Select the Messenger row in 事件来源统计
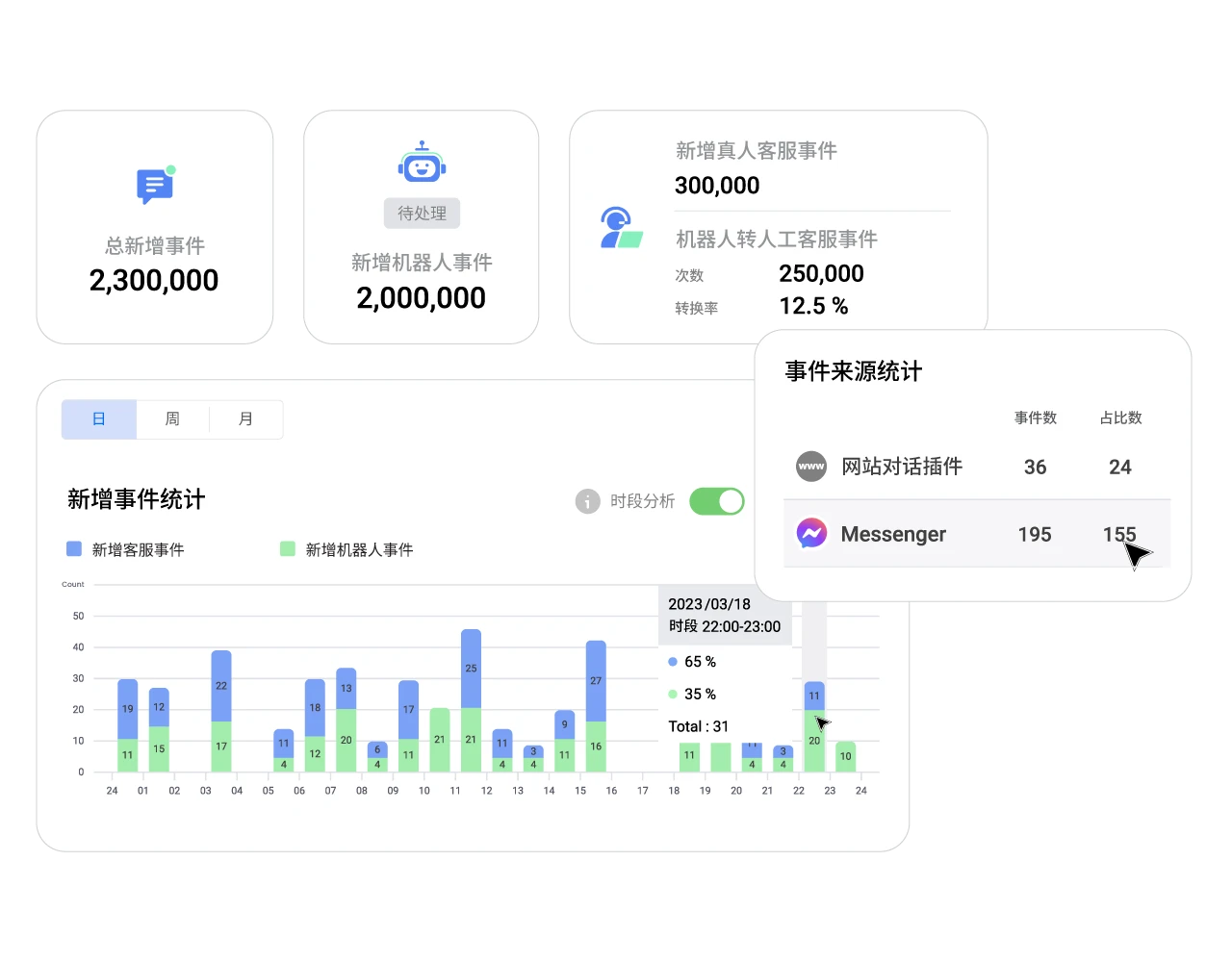 [x=962, y=534]
